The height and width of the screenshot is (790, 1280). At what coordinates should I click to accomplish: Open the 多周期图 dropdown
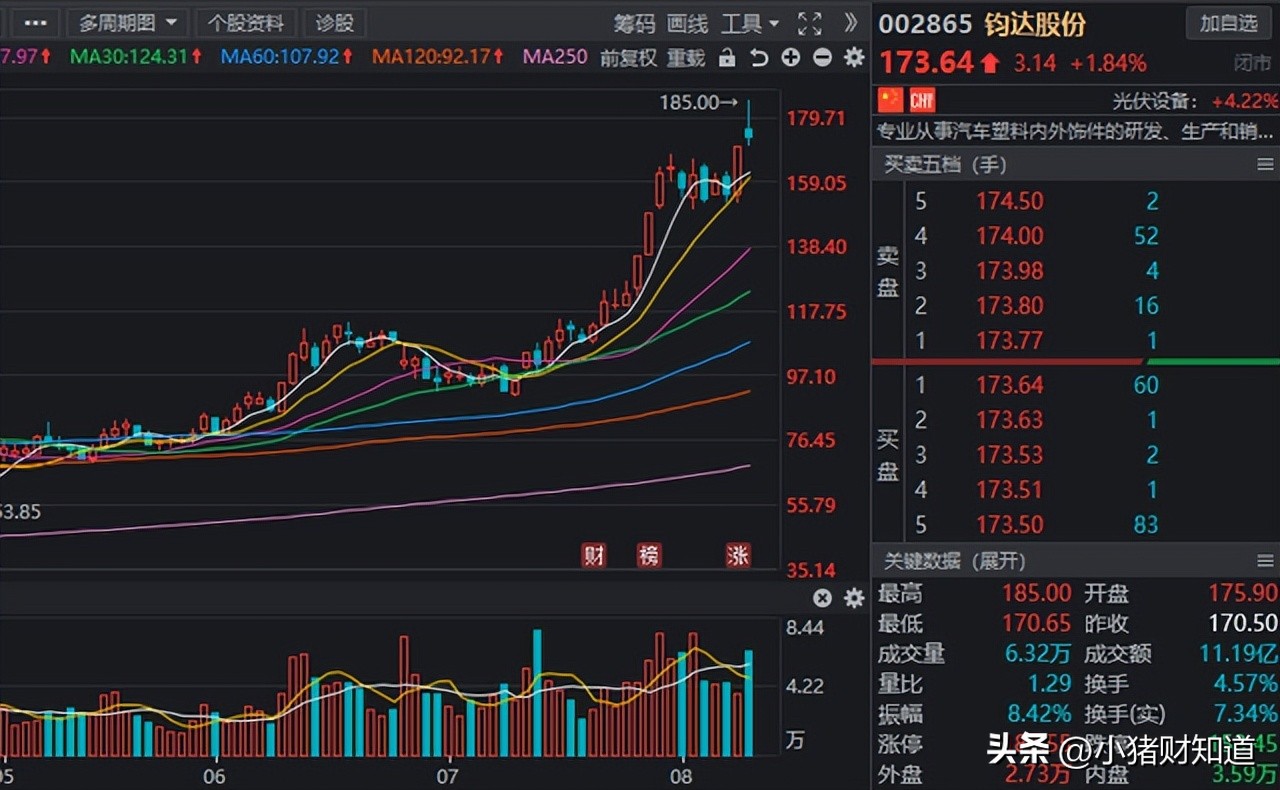[x=127, y=22]
